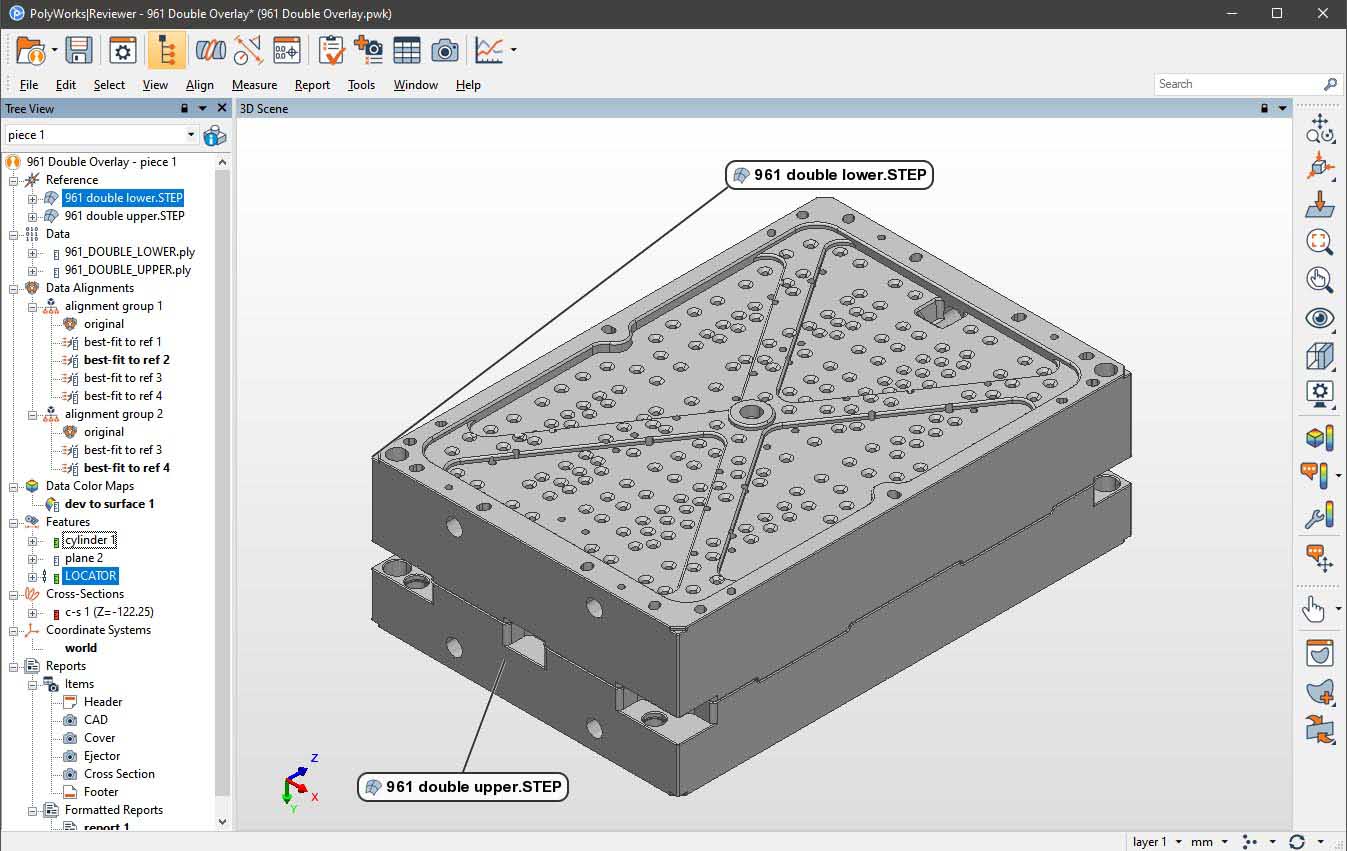This screenshot has height=851, width=1347.
Task: Open the Tree View pane menu arrow
Action: click(203, 108)
